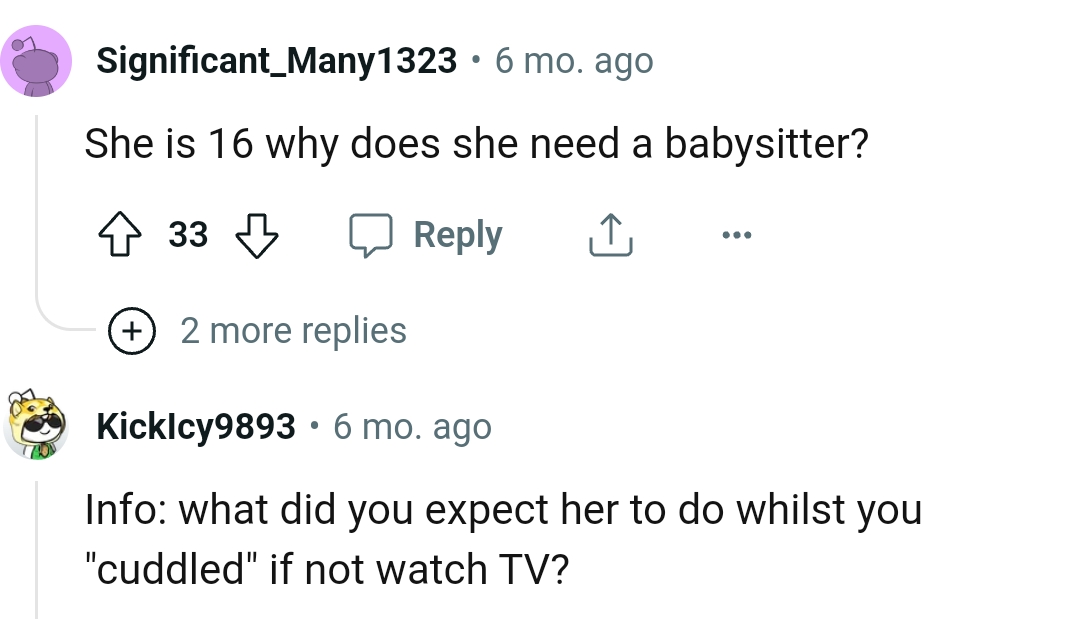Click KickIcy9893's dog avatar
This screenshot has width=1080, height=619.
pos(37,426)
